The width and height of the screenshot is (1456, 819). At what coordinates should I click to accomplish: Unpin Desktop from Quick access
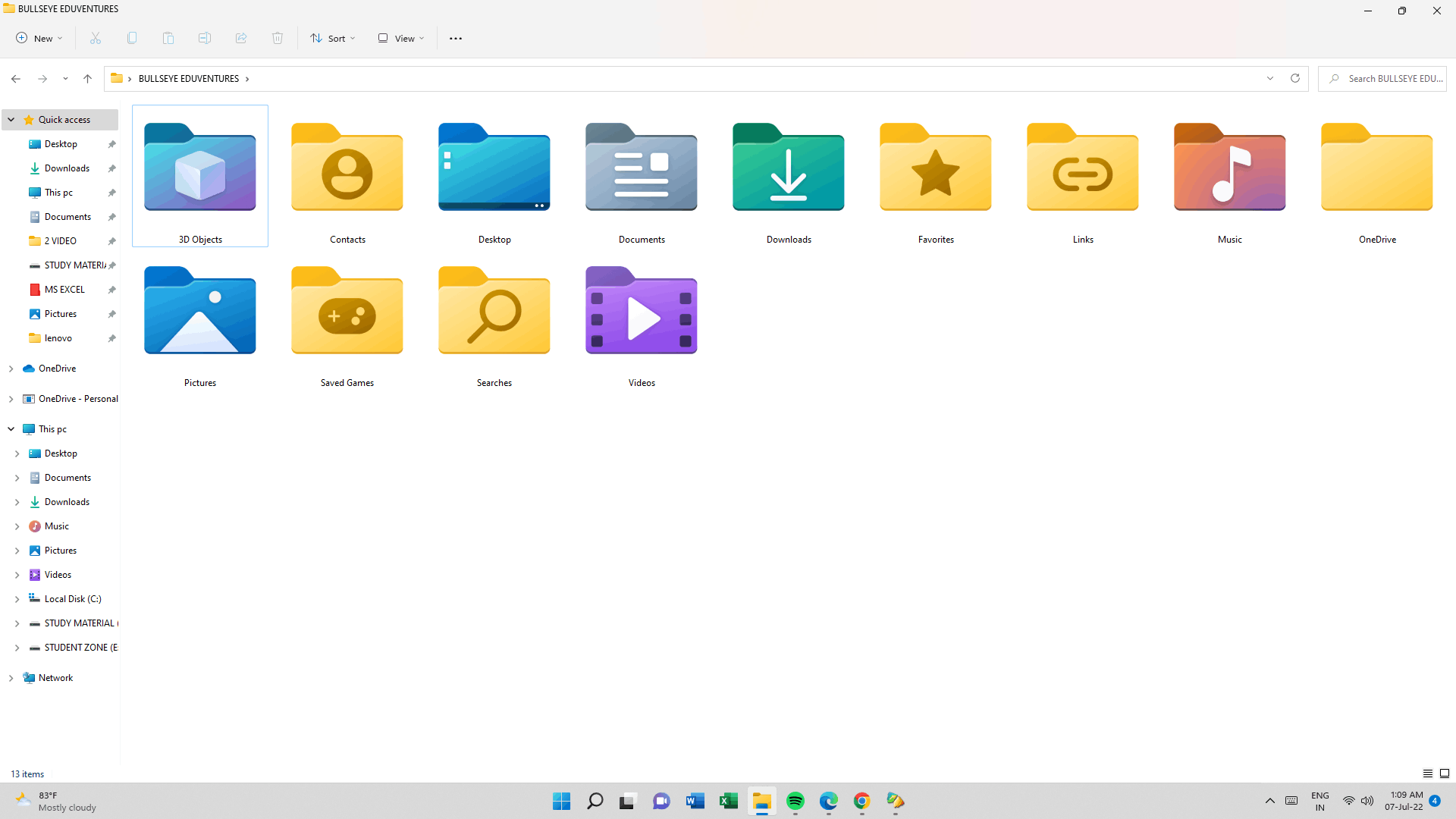coord(111,144)
